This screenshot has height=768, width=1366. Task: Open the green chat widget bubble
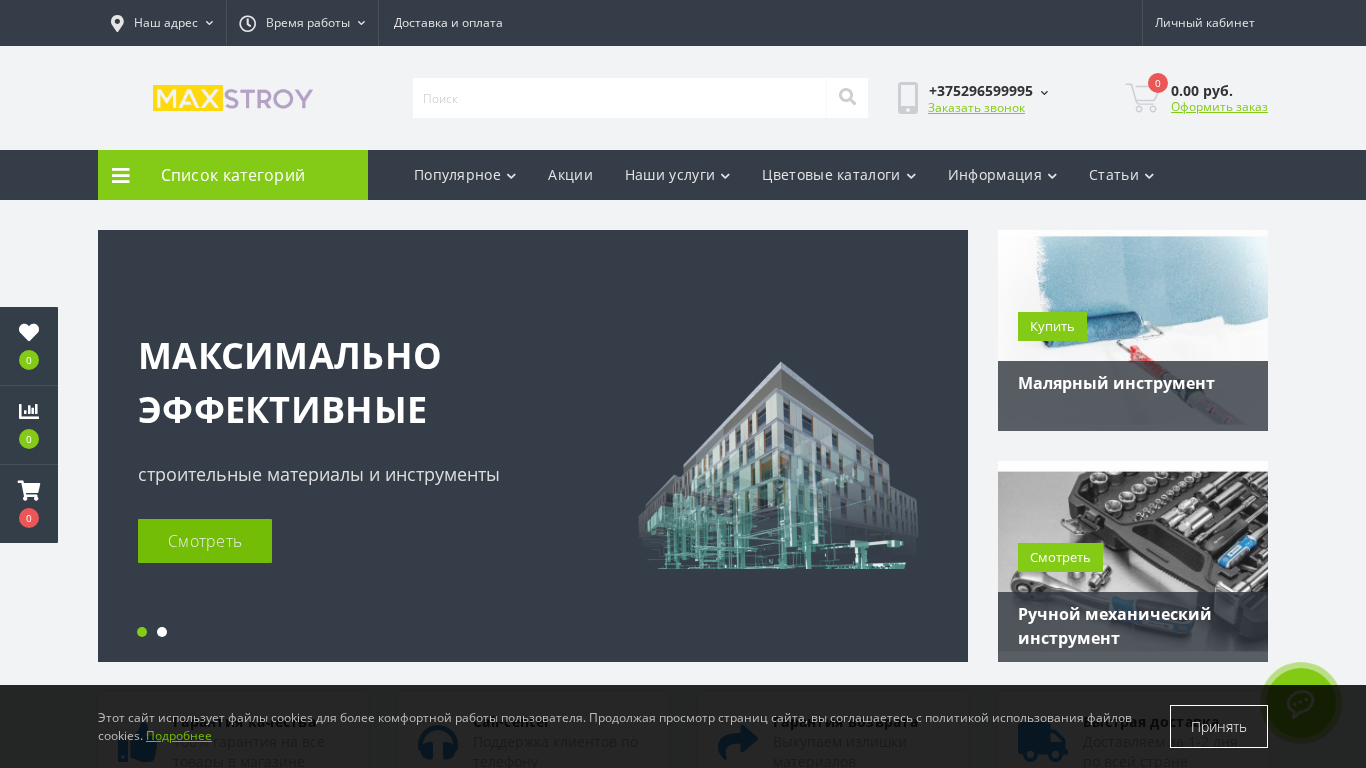point(1300,702)
